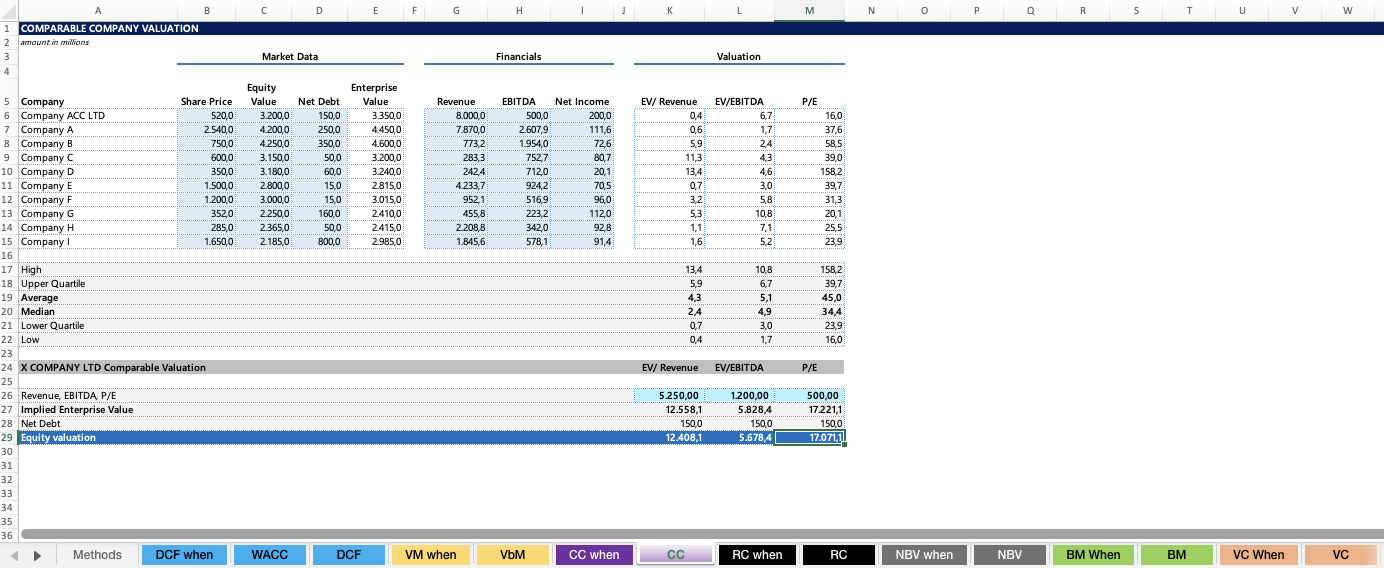
Task: Select the Median label cell
Action: 97,312
